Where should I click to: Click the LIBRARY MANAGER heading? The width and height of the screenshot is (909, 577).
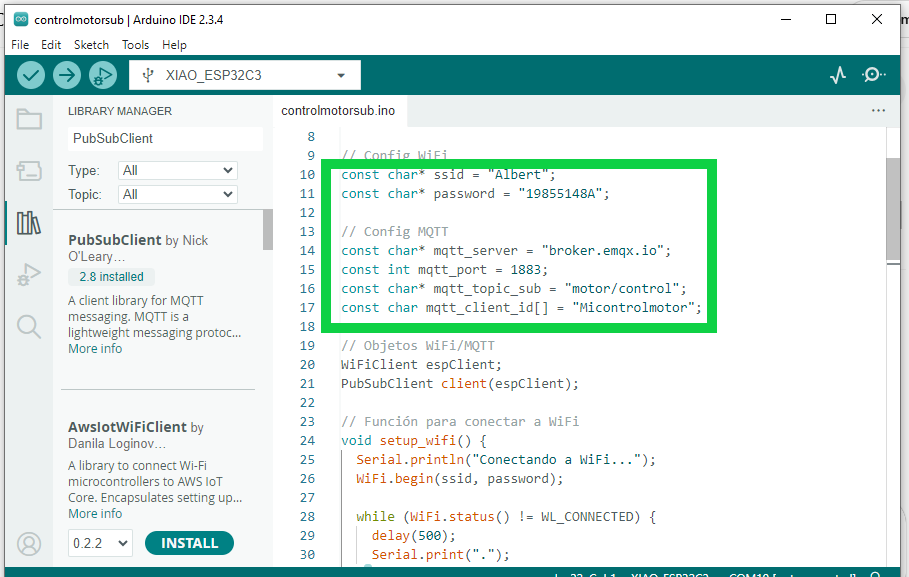(120, 111)
